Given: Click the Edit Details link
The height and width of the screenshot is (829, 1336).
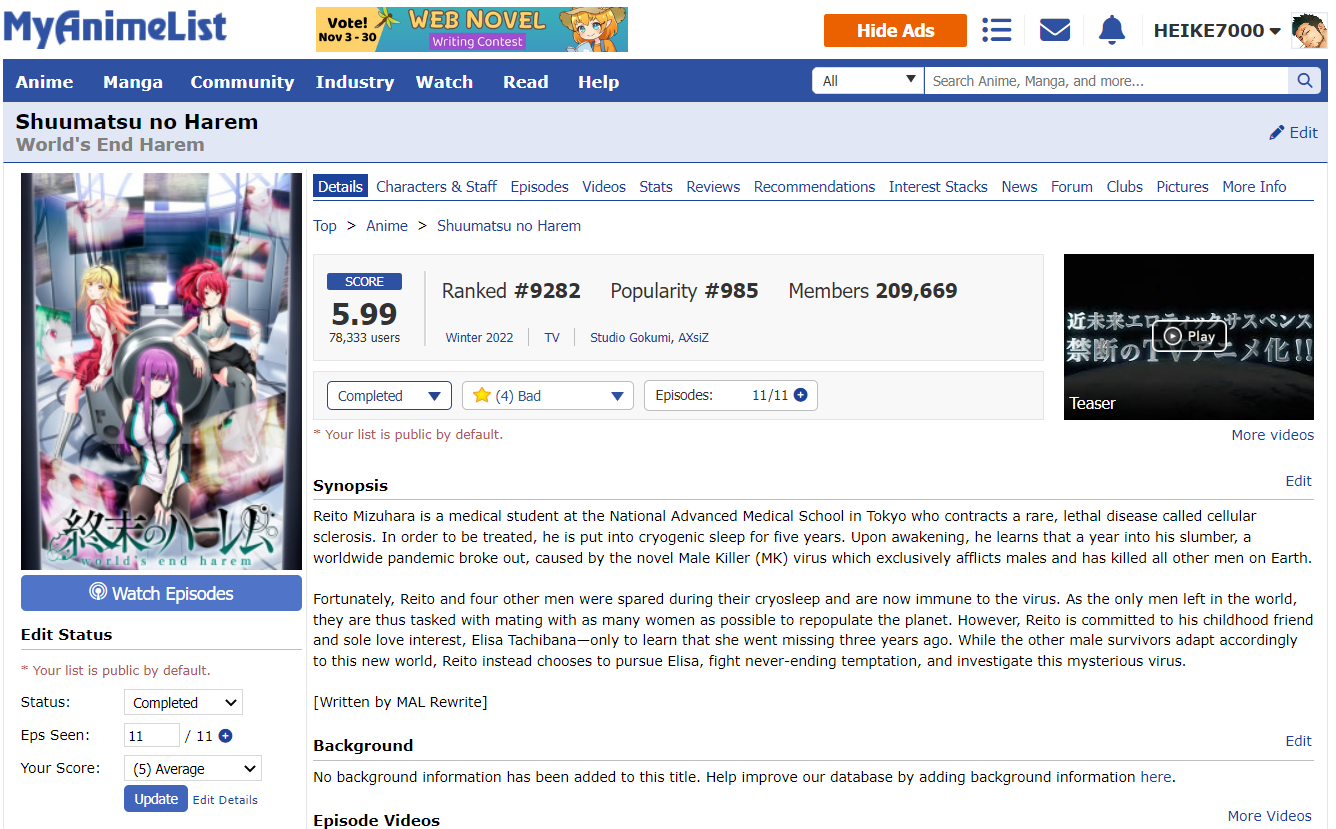Looking at the screenshot, I should (225, 800).
